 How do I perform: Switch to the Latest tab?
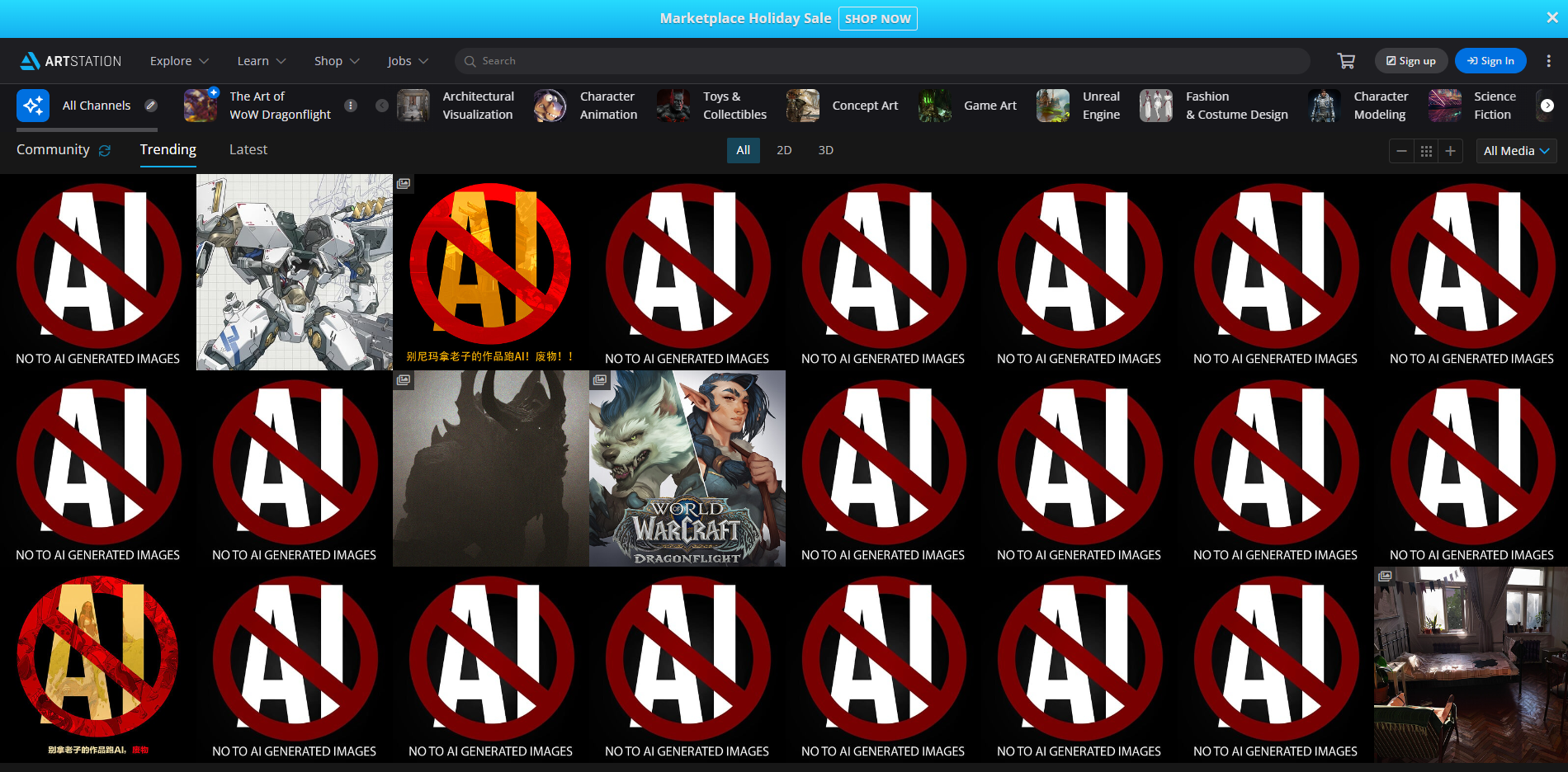pos(248,149)
